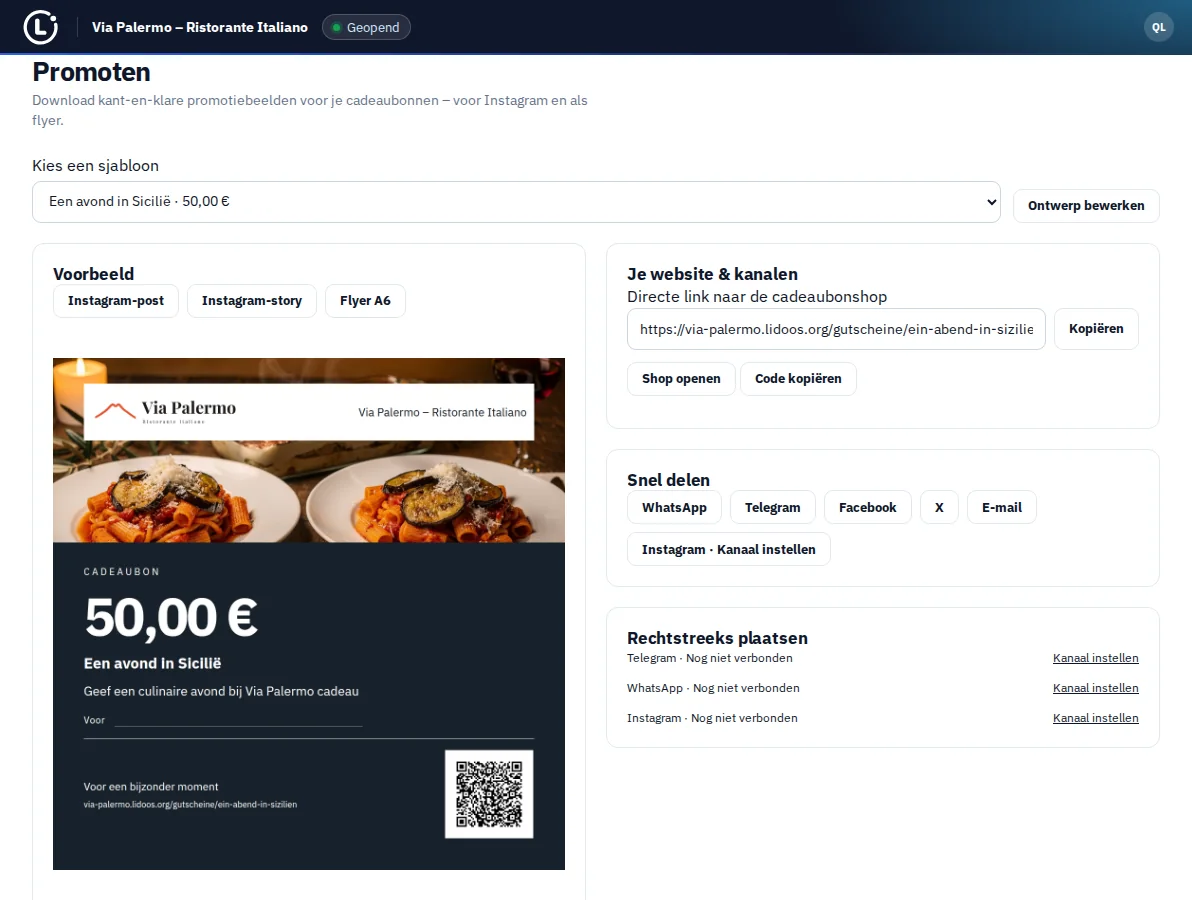1192x900 pixels.
Task: Share via Facebook button
Action: 867,508
